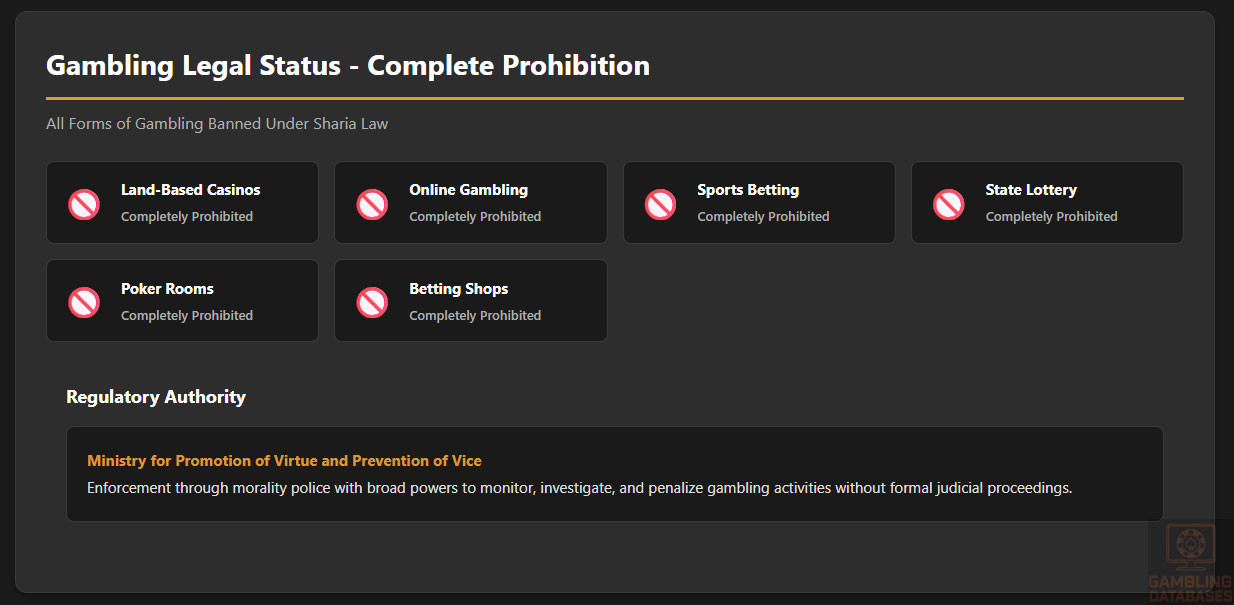Screen dimensions: 1234x605
Task: Click the State Lottery card label
Action: tap(1031, 190)
